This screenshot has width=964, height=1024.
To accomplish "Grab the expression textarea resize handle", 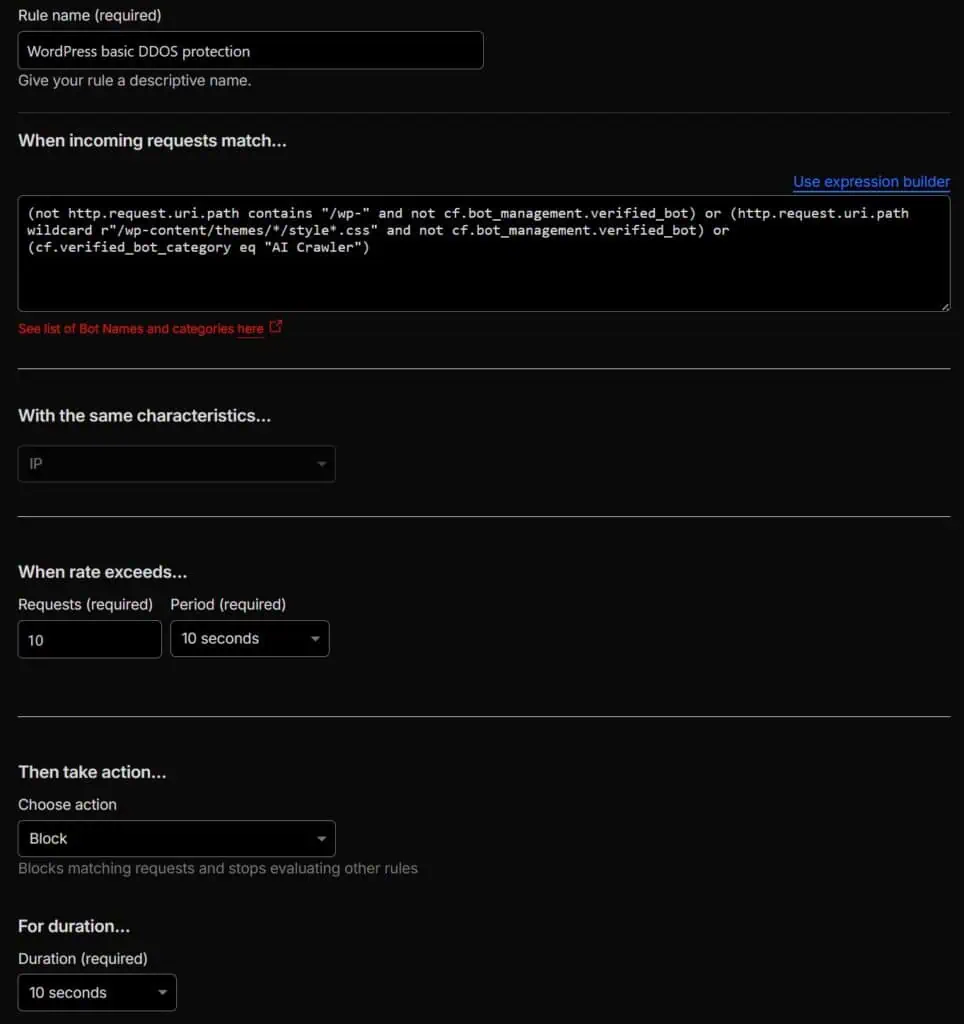I will [944, 305].
